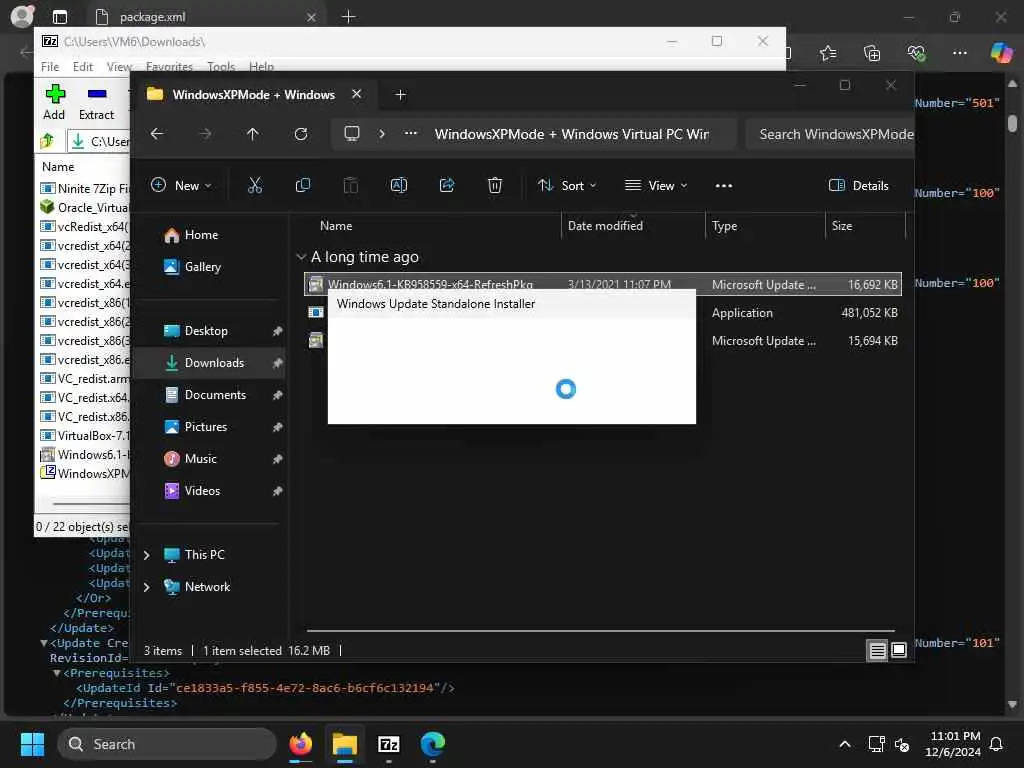Click the 7-Zip Extract minus icon
Viewport: 1024px width, 768px height.
tap(97, 94)
